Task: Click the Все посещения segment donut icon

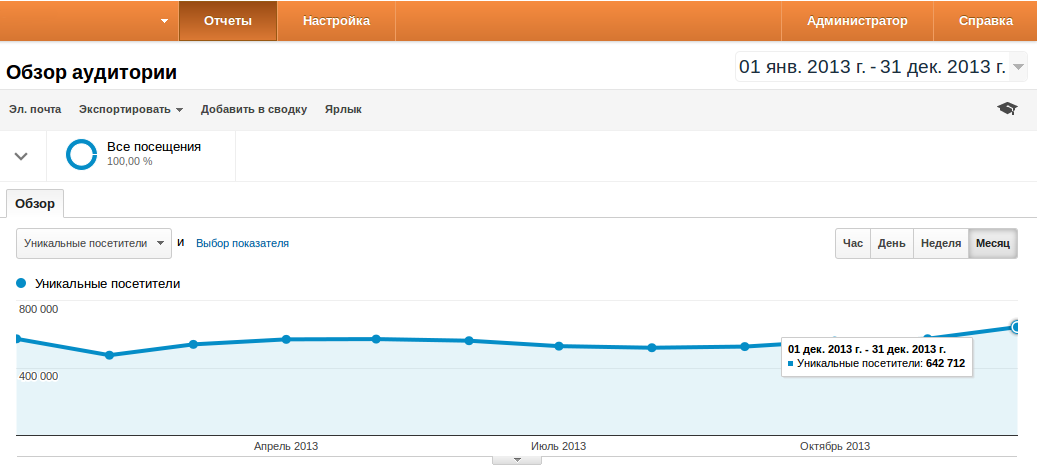Action: point(81,155)
